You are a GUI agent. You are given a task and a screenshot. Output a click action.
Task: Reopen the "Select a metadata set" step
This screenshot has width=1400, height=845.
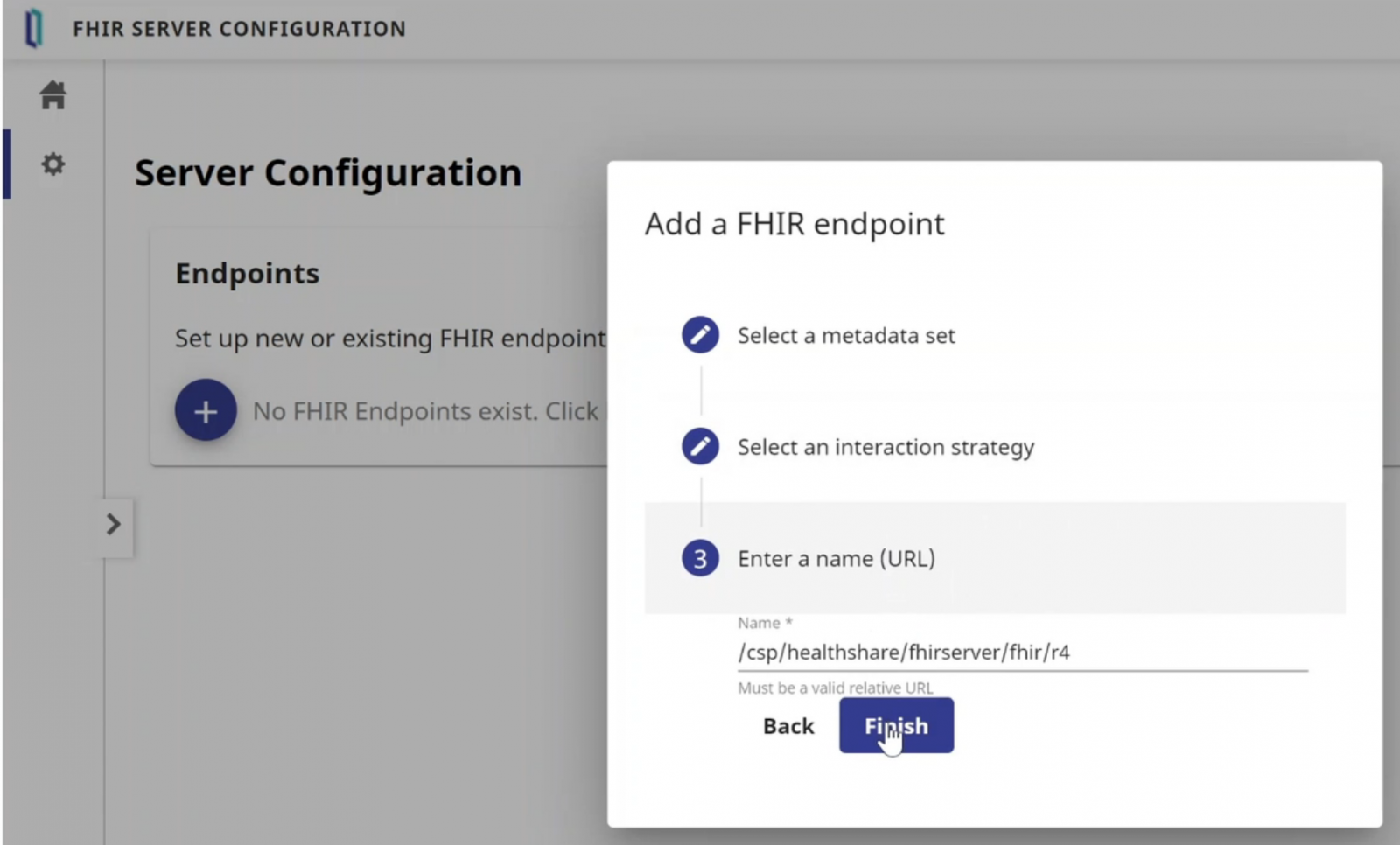tap(845, 336)
